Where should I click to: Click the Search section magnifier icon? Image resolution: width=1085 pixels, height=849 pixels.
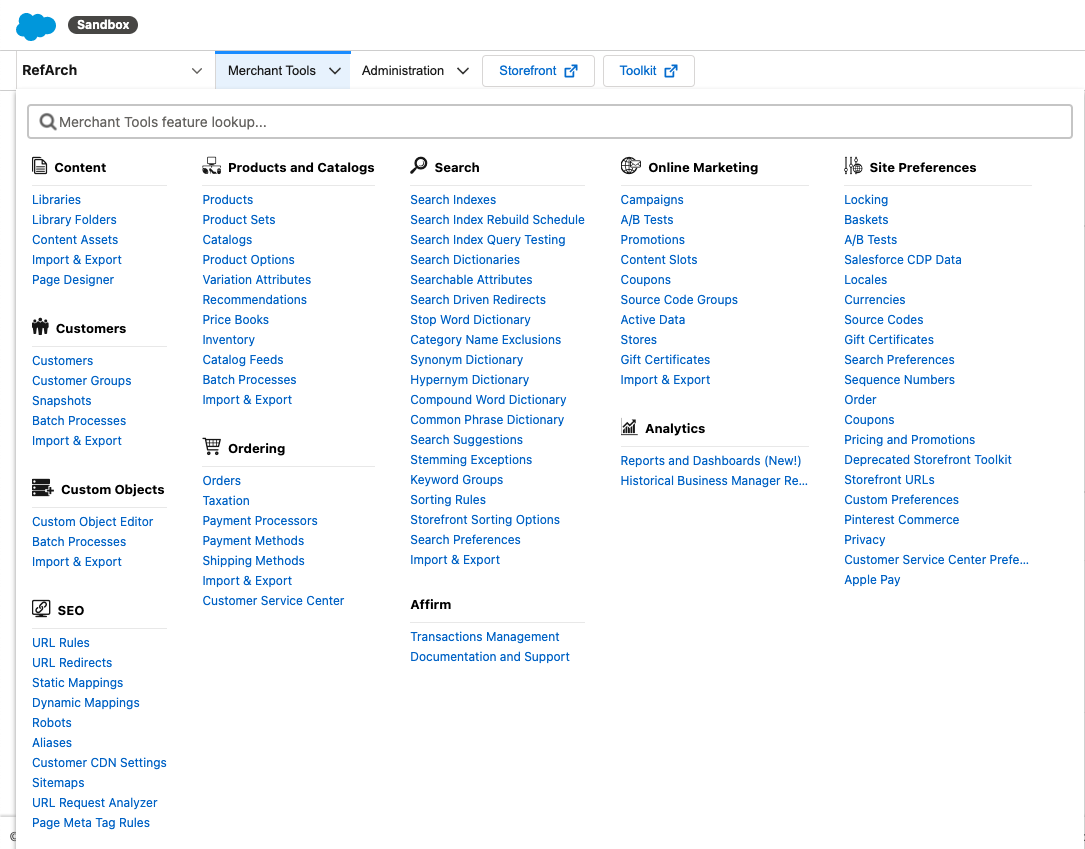(419, 165)
